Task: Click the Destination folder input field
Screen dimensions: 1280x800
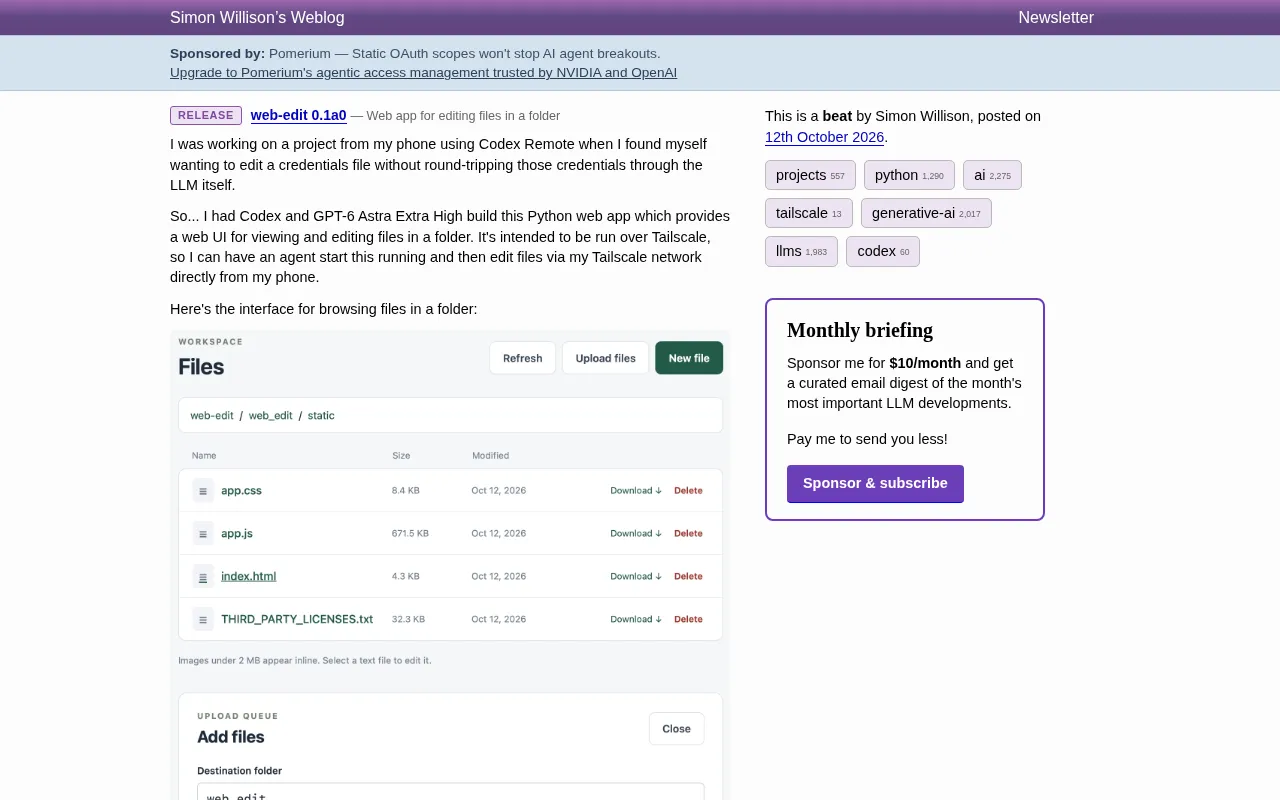Action: (451, 791)
